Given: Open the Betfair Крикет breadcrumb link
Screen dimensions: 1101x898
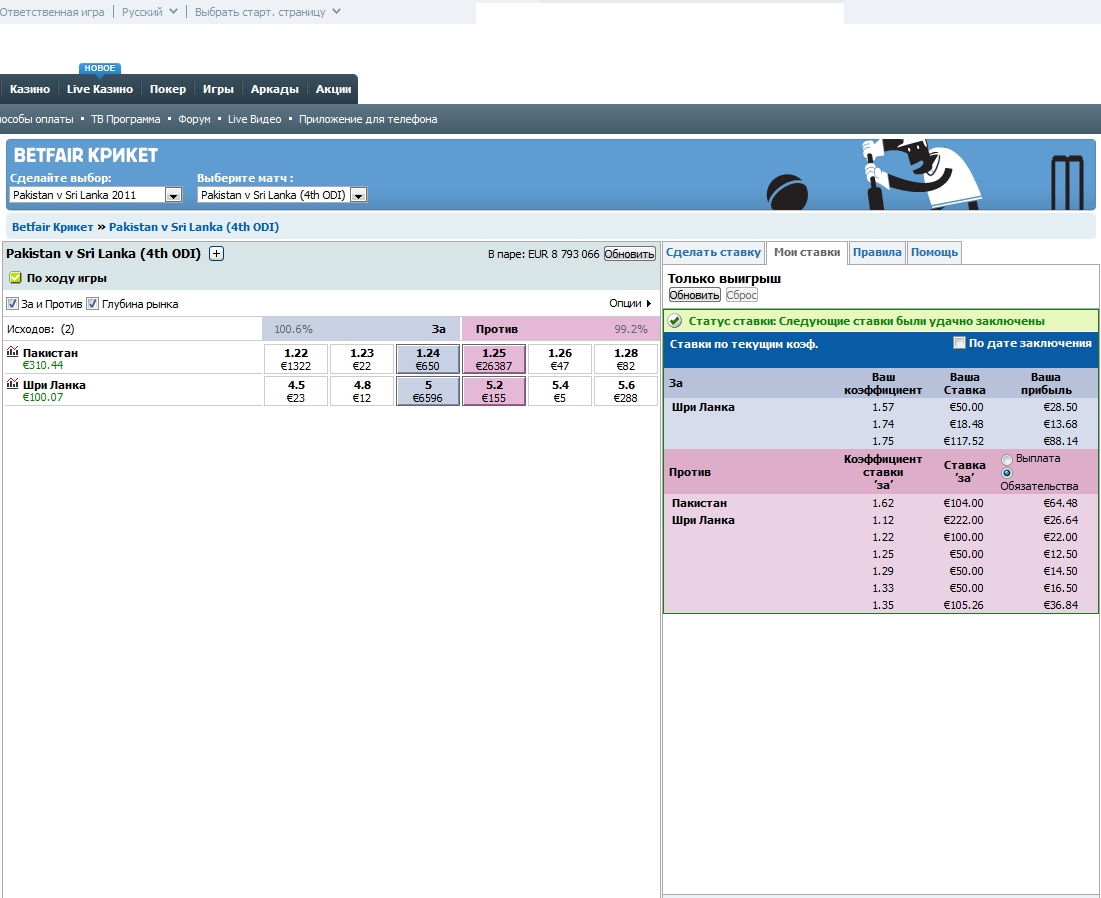Looking at the screenshot, I should tap(53, 227).
